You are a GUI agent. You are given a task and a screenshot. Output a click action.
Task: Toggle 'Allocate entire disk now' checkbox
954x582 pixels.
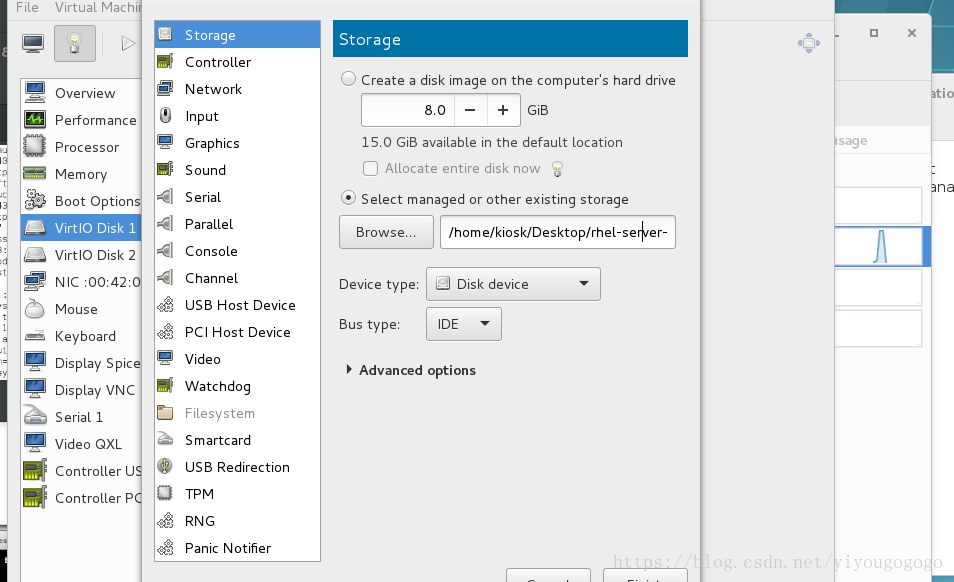[370, 168]
